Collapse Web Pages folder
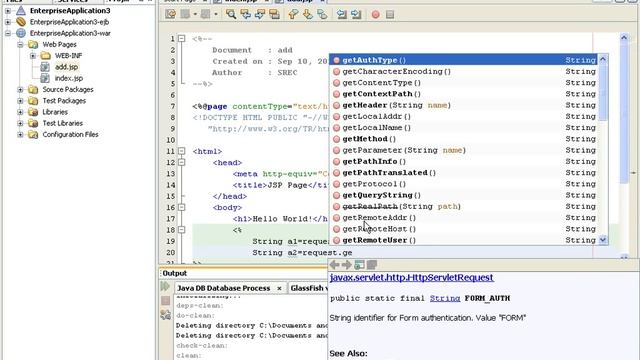The image size is (640, 360). [20, 44]
